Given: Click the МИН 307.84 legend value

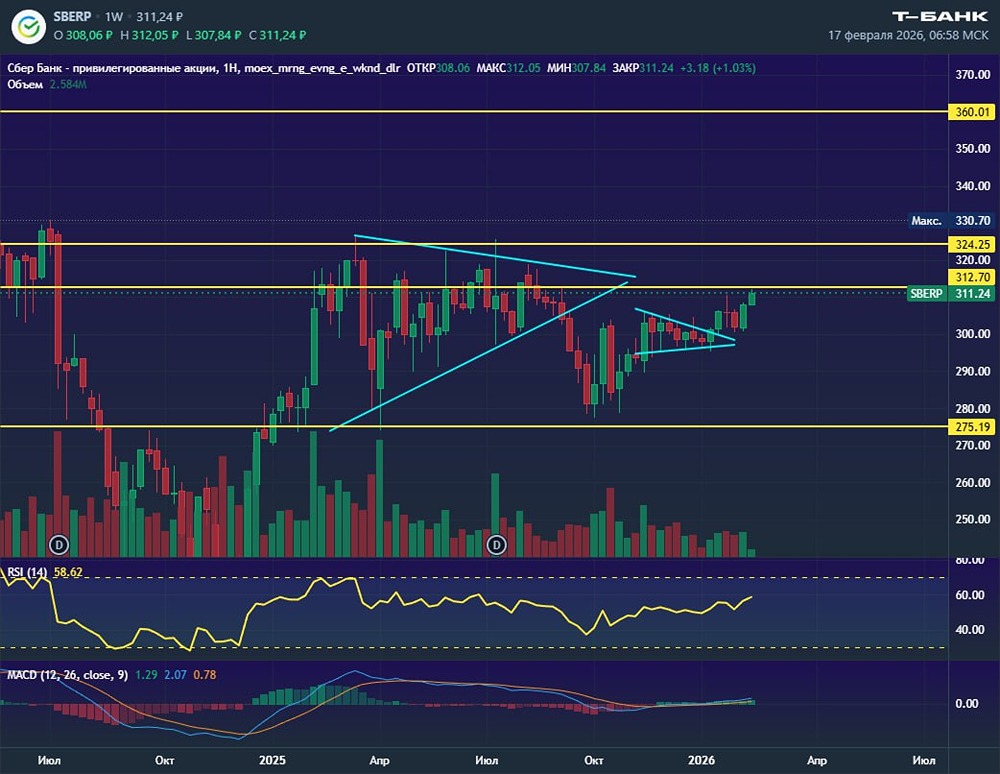Looking at the screenshot, I should point(577,68).
